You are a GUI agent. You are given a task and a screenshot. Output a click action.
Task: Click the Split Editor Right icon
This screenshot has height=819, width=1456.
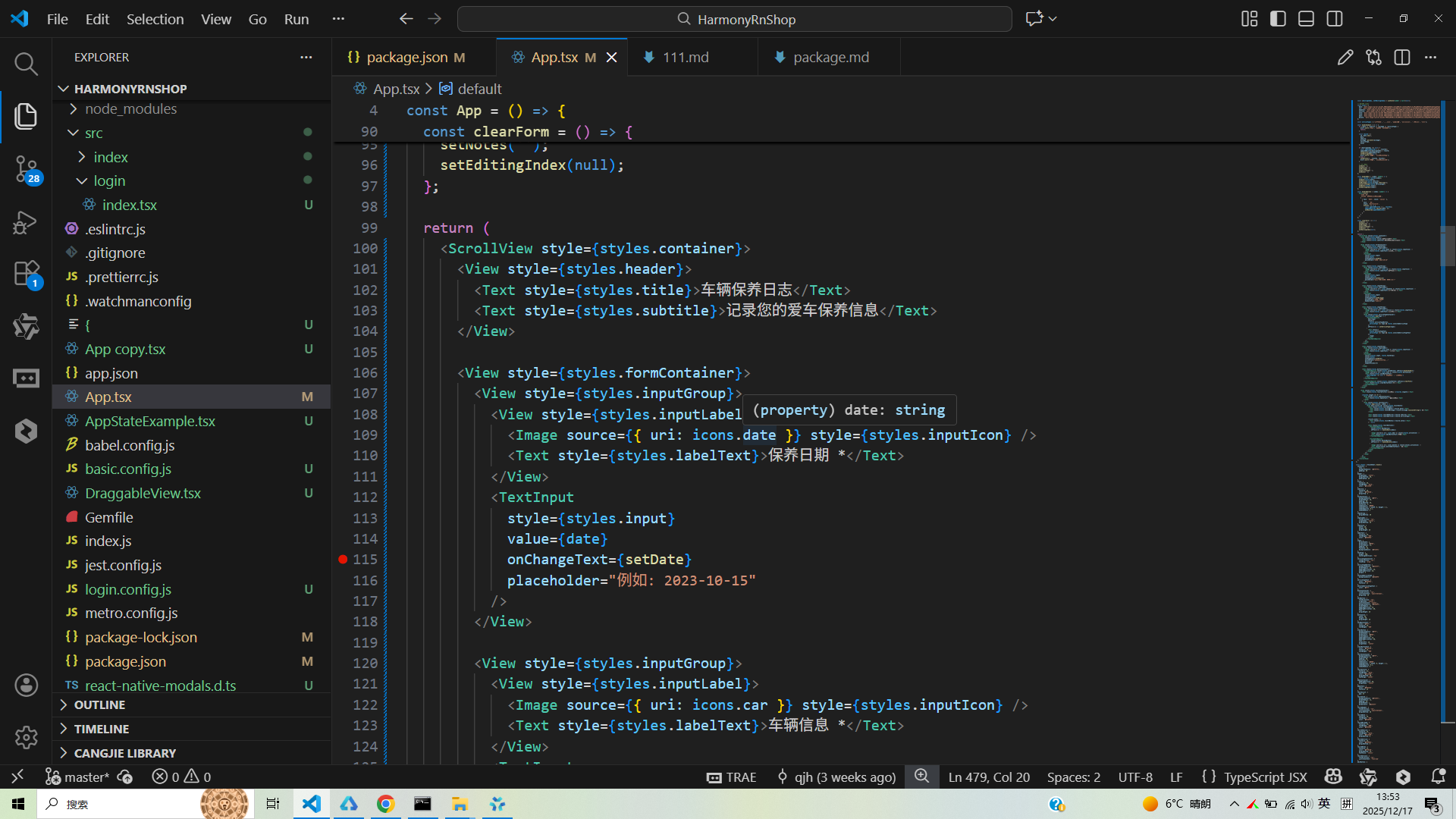[1401, 58]
